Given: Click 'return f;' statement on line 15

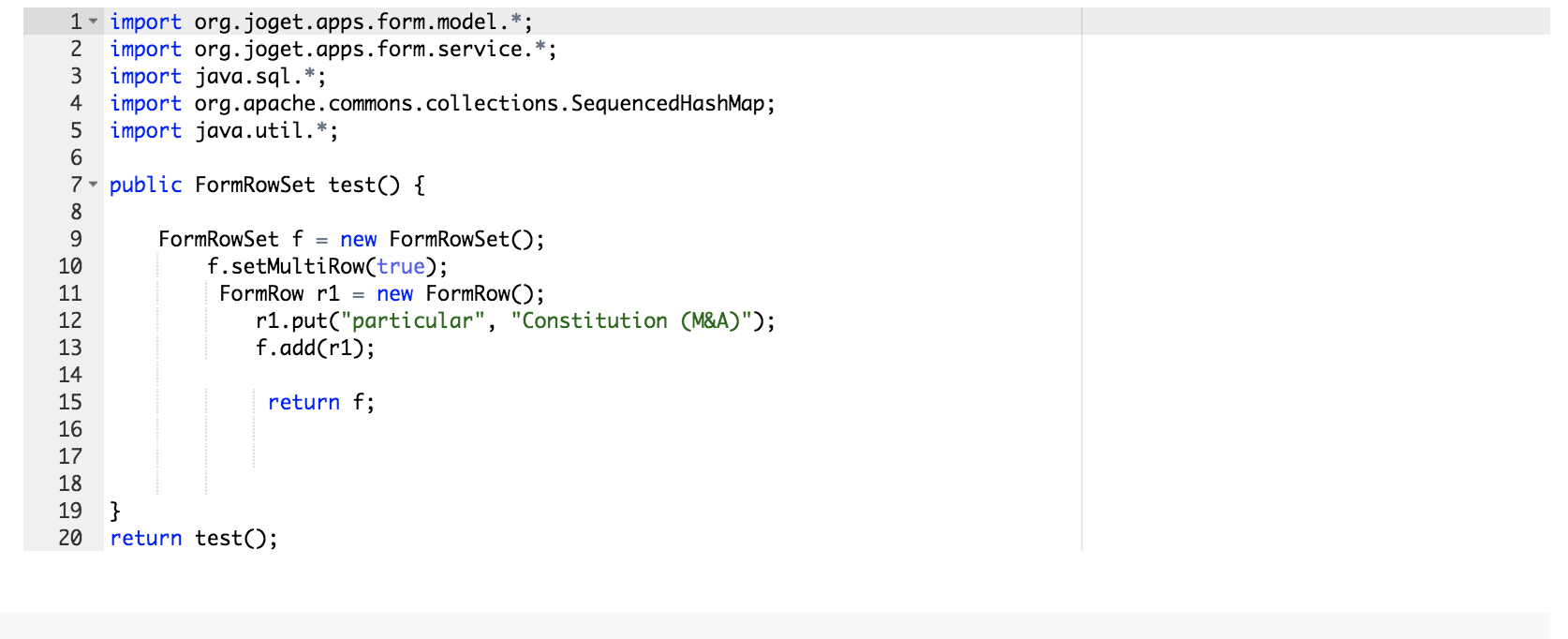Looking at the screenshot, I should click(320, 402).
